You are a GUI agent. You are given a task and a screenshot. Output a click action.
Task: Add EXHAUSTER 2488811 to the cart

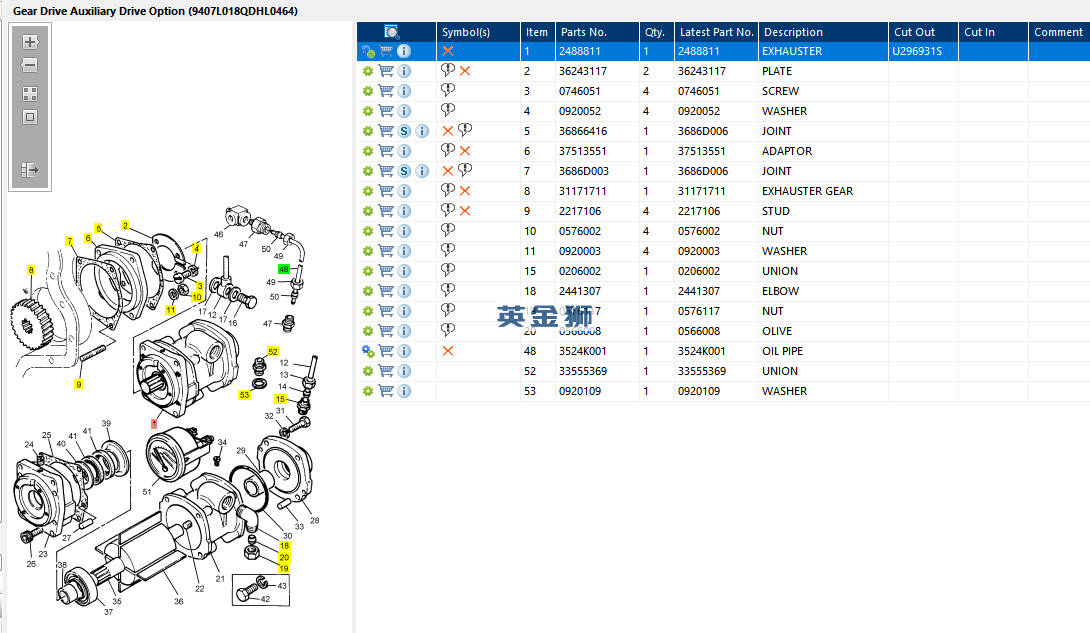click(386, 51)
